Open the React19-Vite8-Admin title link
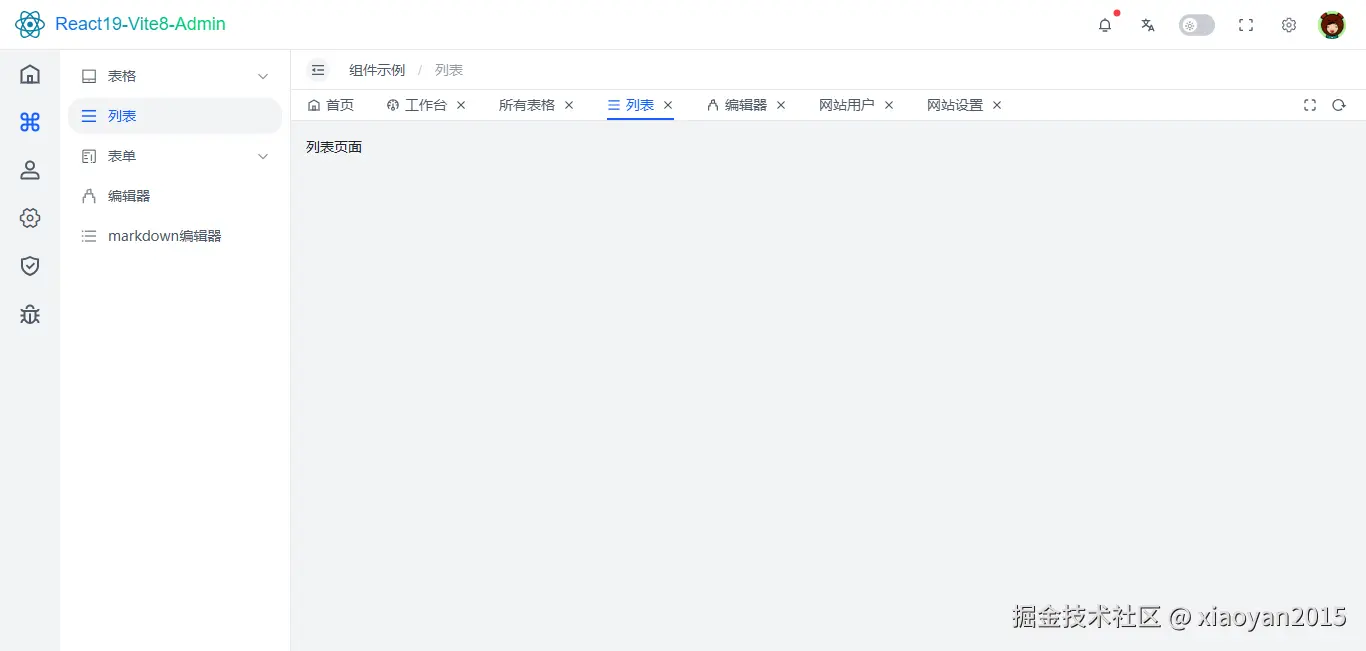Image resolution: width=1366 pixels, height=651 pixels. click(x=140, y=24)
